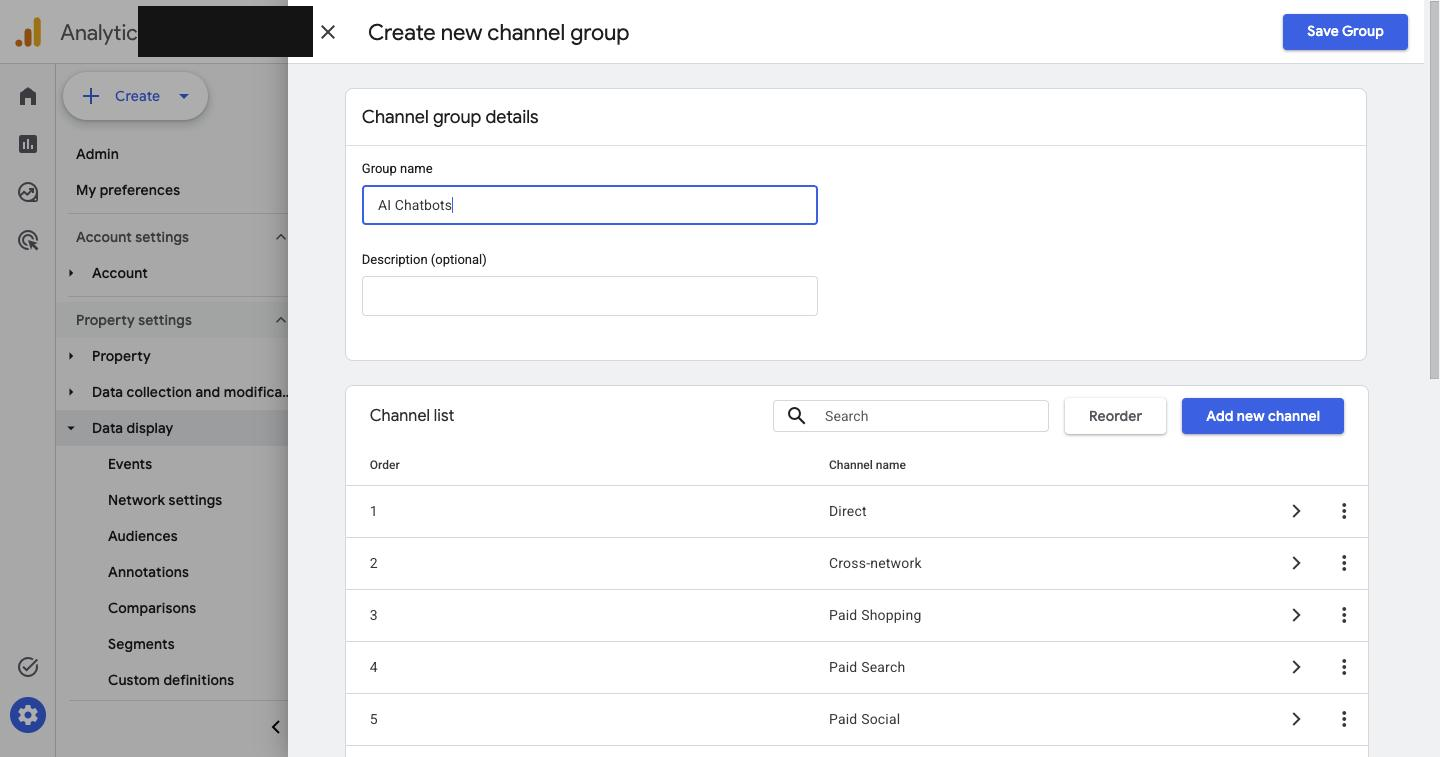Click the Paid Social channel name
Image resolution: width=1440 pixels, height=757 pixels.
point(864,719)
